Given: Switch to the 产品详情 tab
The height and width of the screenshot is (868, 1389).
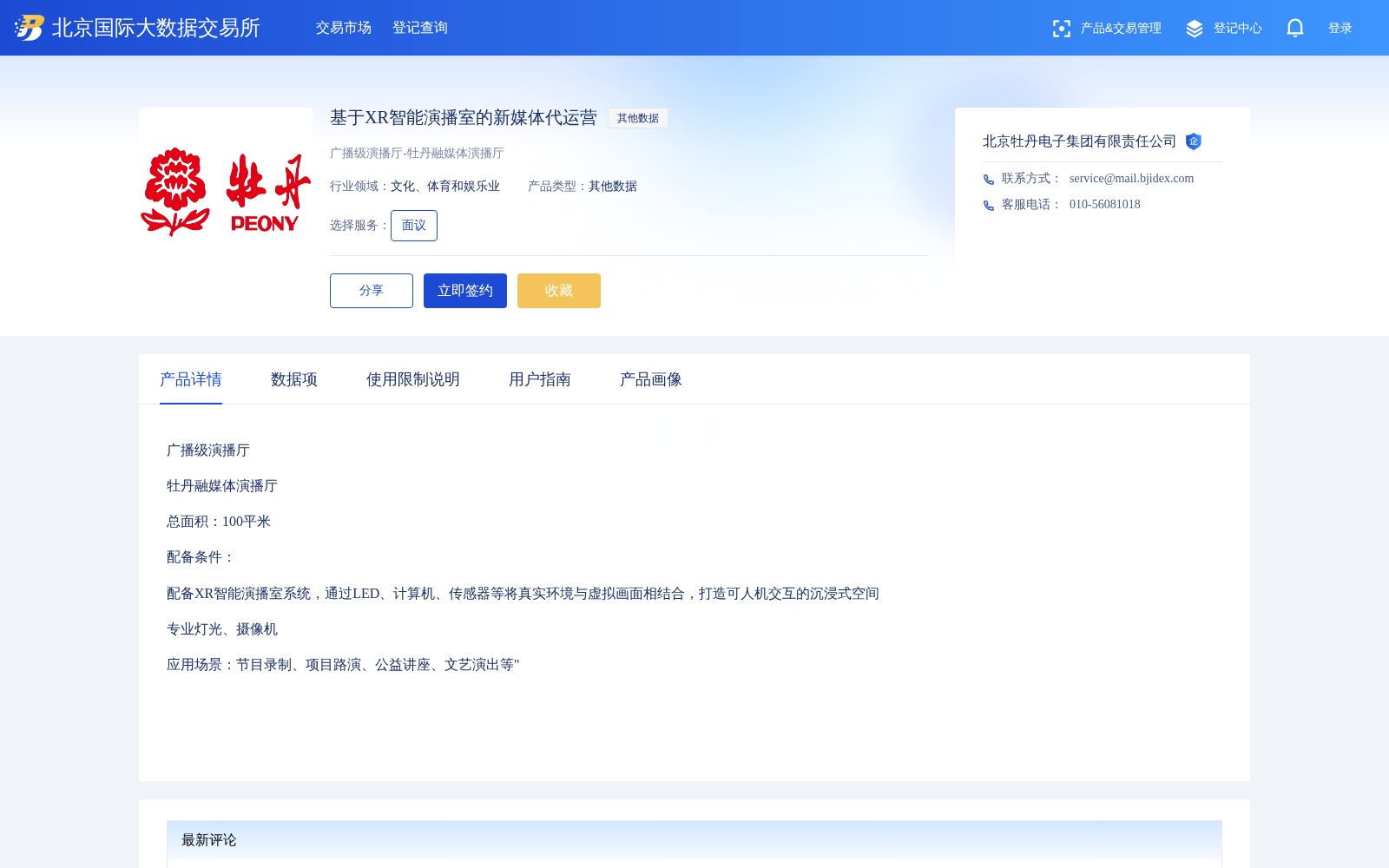Looking at the screenshot, I should pyautogui.click(x=191, y=379).
